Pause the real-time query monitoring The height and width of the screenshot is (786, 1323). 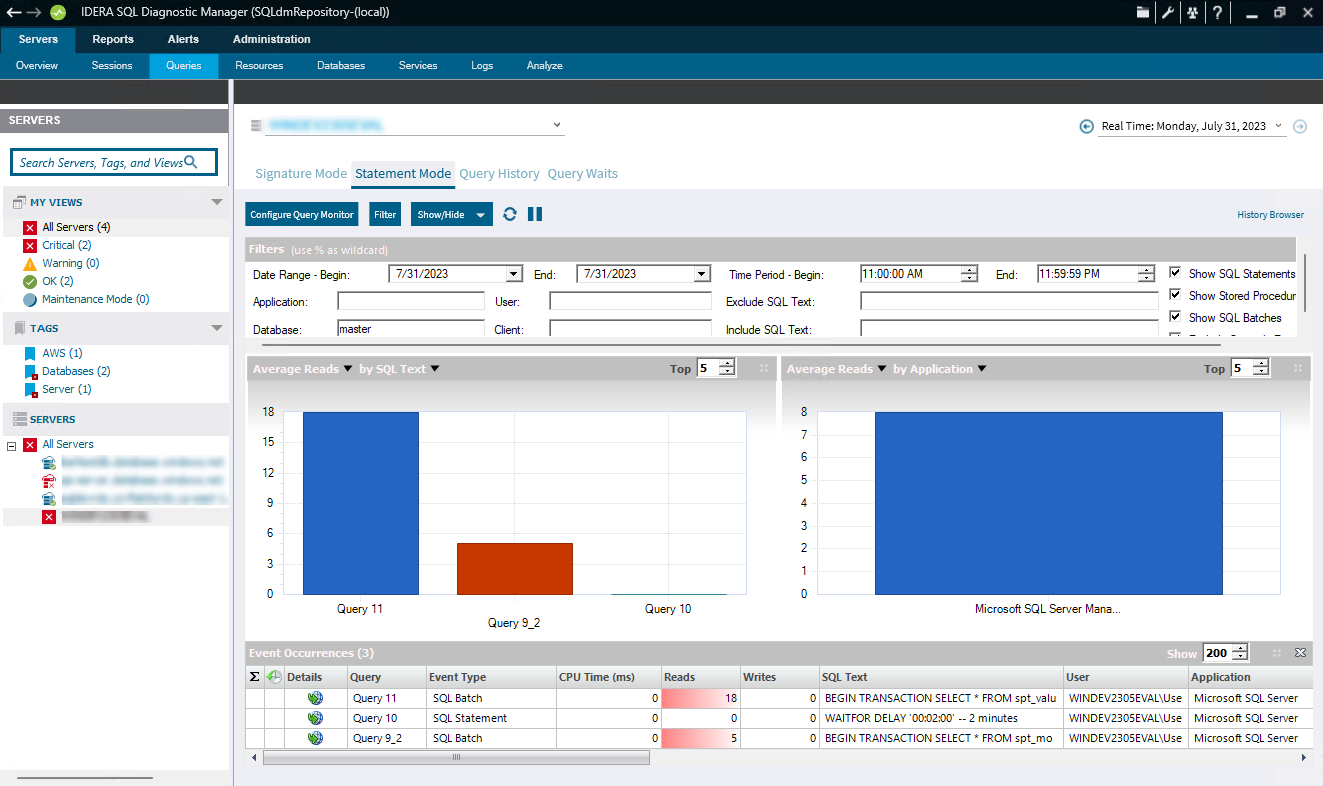coord(535,214)
